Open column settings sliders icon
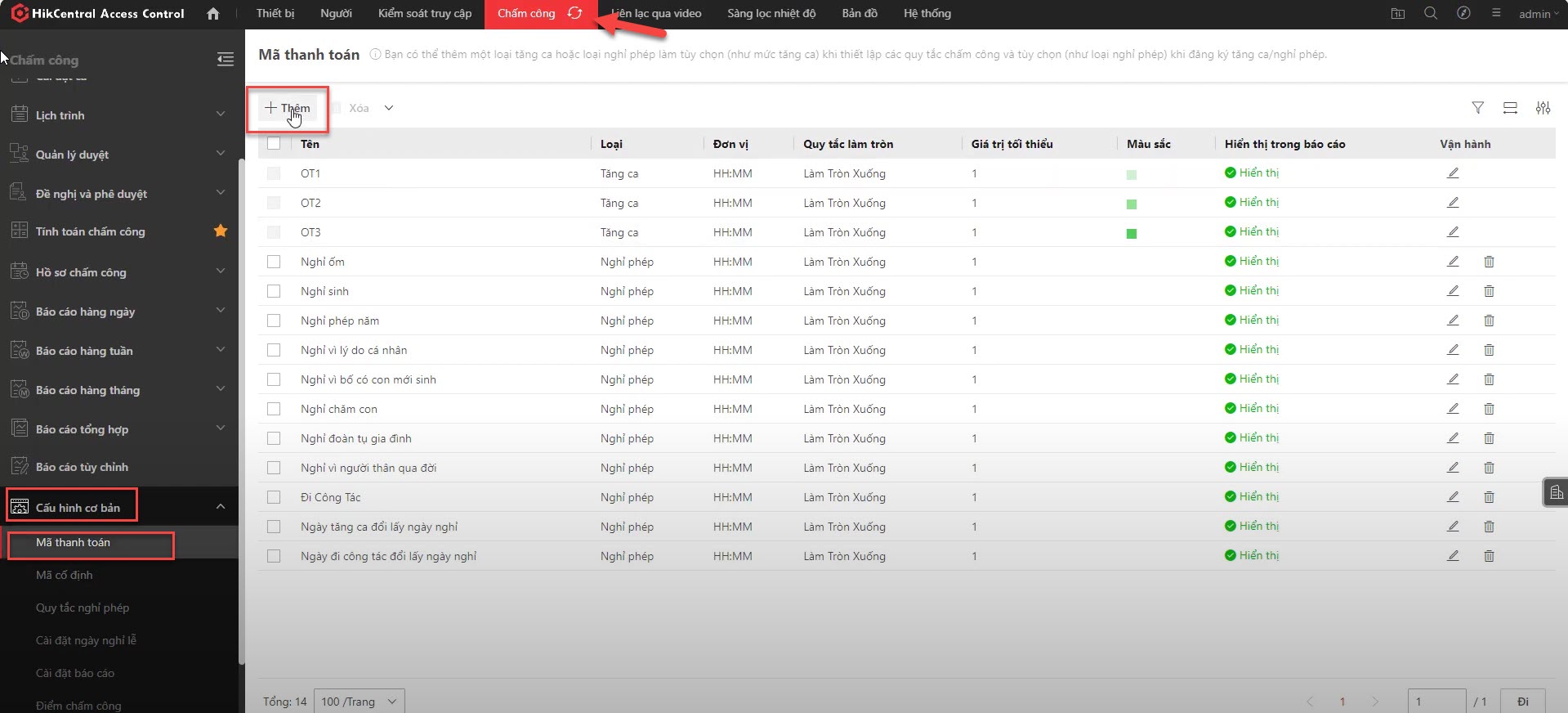Viewport: 1568px width, 713px height. point(1543,108)
